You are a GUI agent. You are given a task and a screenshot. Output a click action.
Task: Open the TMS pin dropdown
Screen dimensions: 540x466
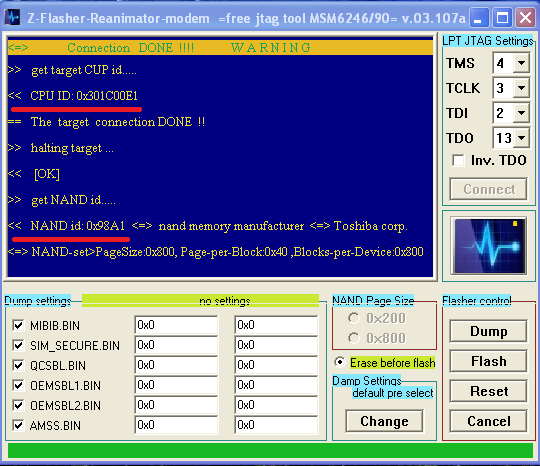(521, 63)
